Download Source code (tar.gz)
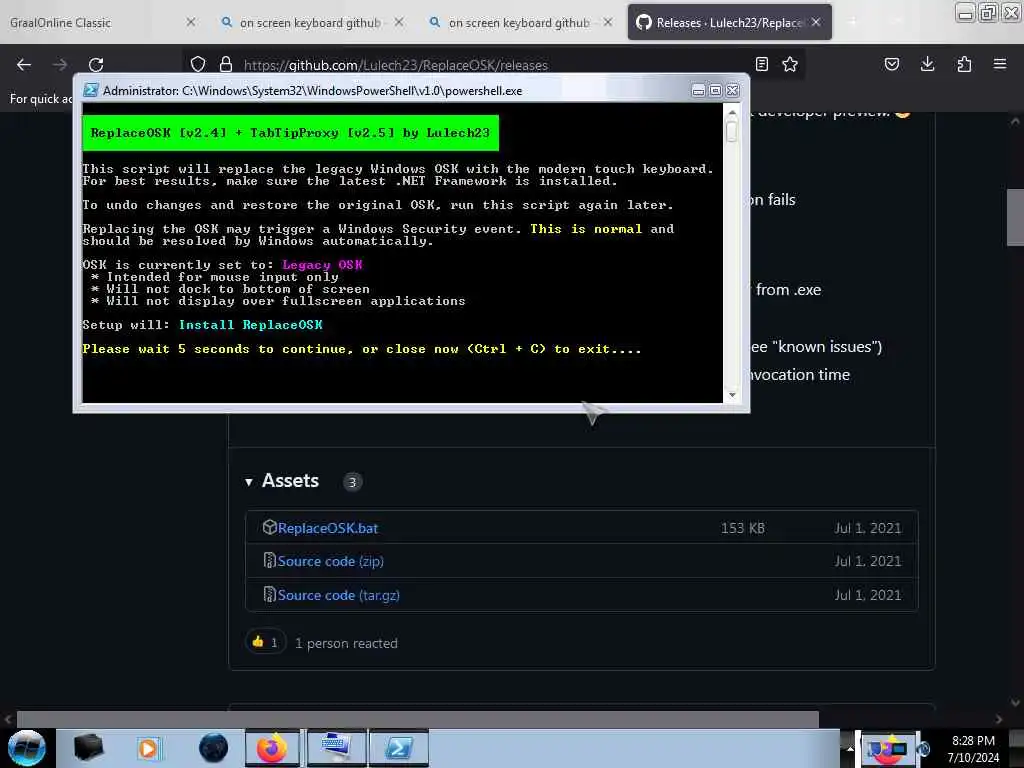Image resolution: width=1024 pixels, height=768 pixels. pyautogui.click(x=338, y=595)
